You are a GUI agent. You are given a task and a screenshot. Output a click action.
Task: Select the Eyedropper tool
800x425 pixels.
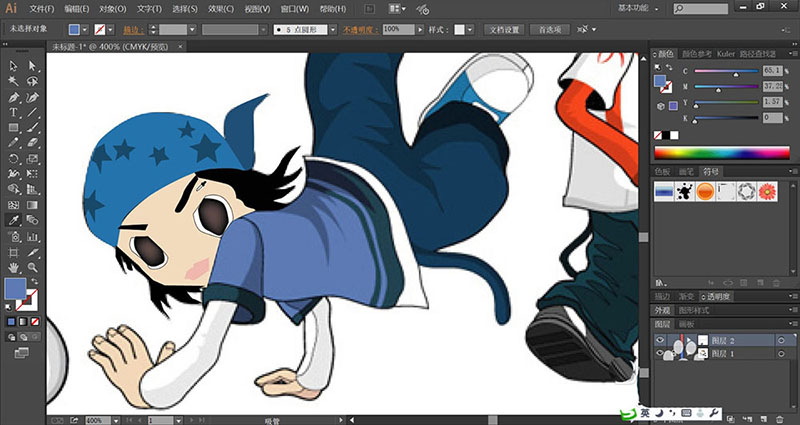click(x=13, y=220)
